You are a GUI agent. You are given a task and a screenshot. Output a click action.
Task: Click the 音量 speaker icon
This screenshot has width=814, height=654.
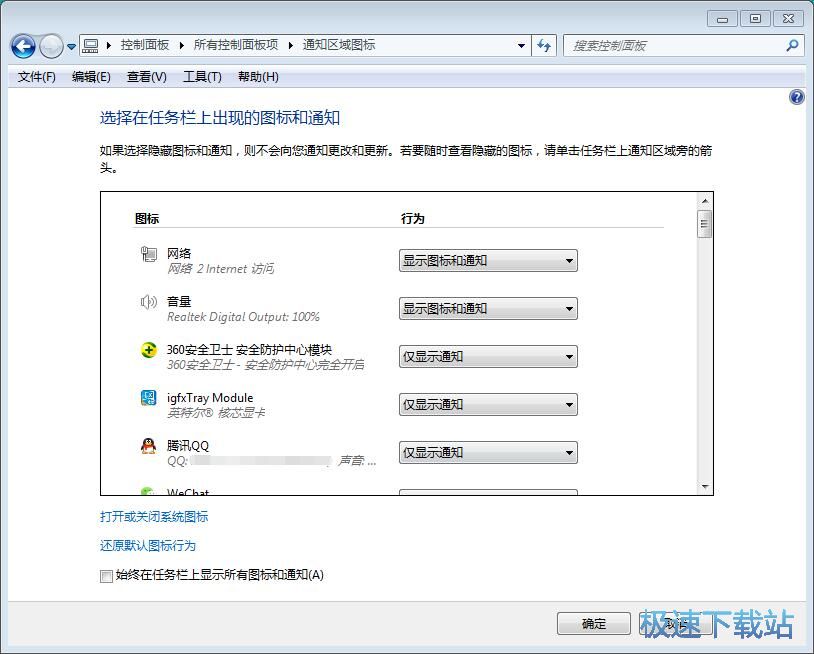click(x=148, y=302)
